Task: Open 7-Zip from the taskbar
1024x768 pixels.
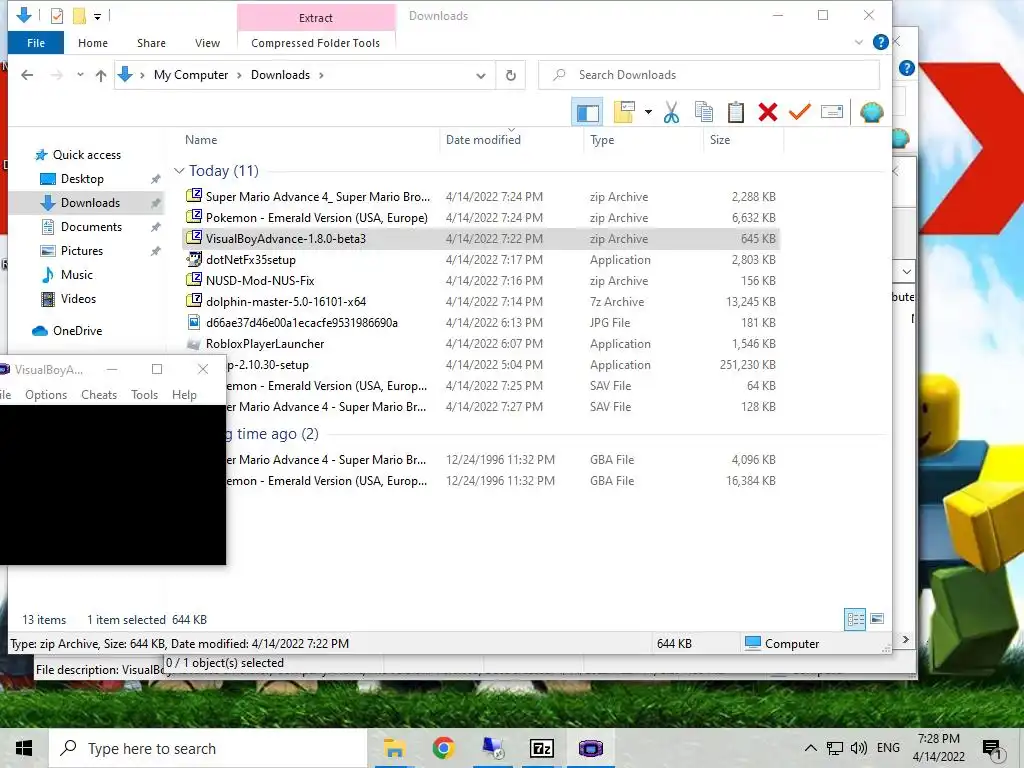Action: tap(541, 748)
